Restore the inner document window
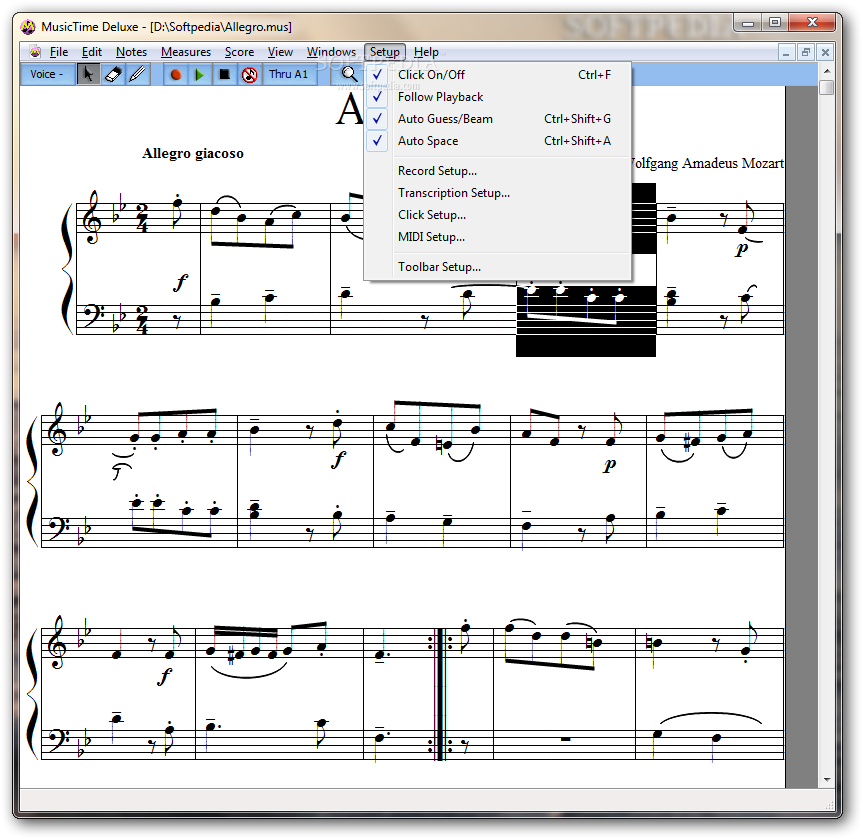The width and height of the screenshot is (863, 839). coord(806,52)
